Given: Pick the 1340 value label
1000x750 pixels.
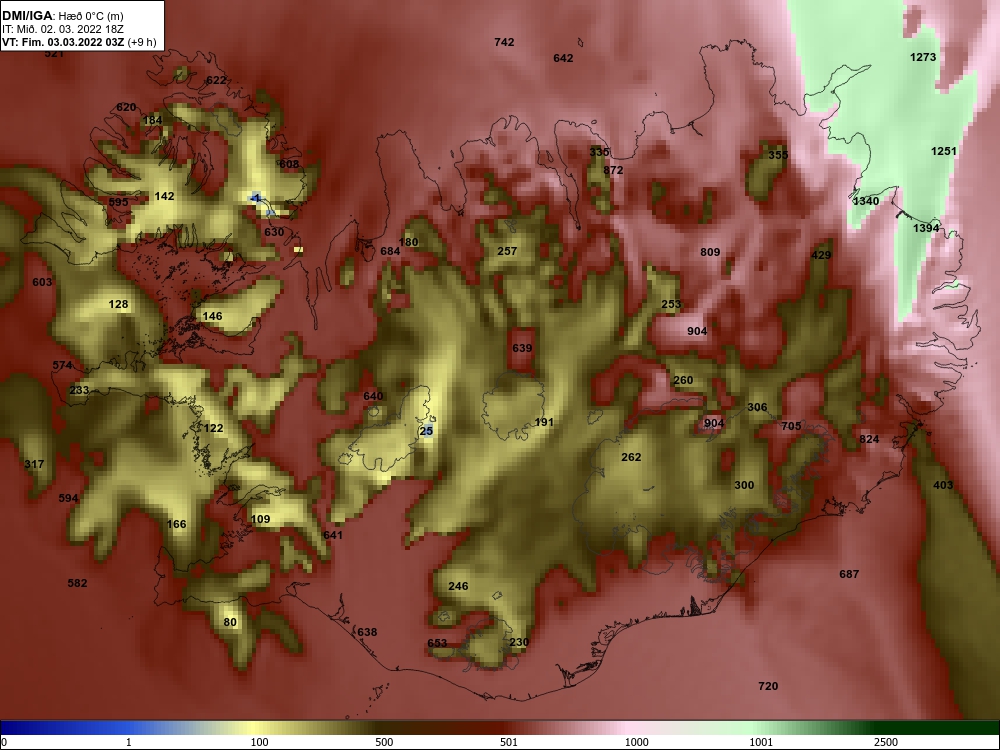Looking at the screenshot, I should [866, 201].
